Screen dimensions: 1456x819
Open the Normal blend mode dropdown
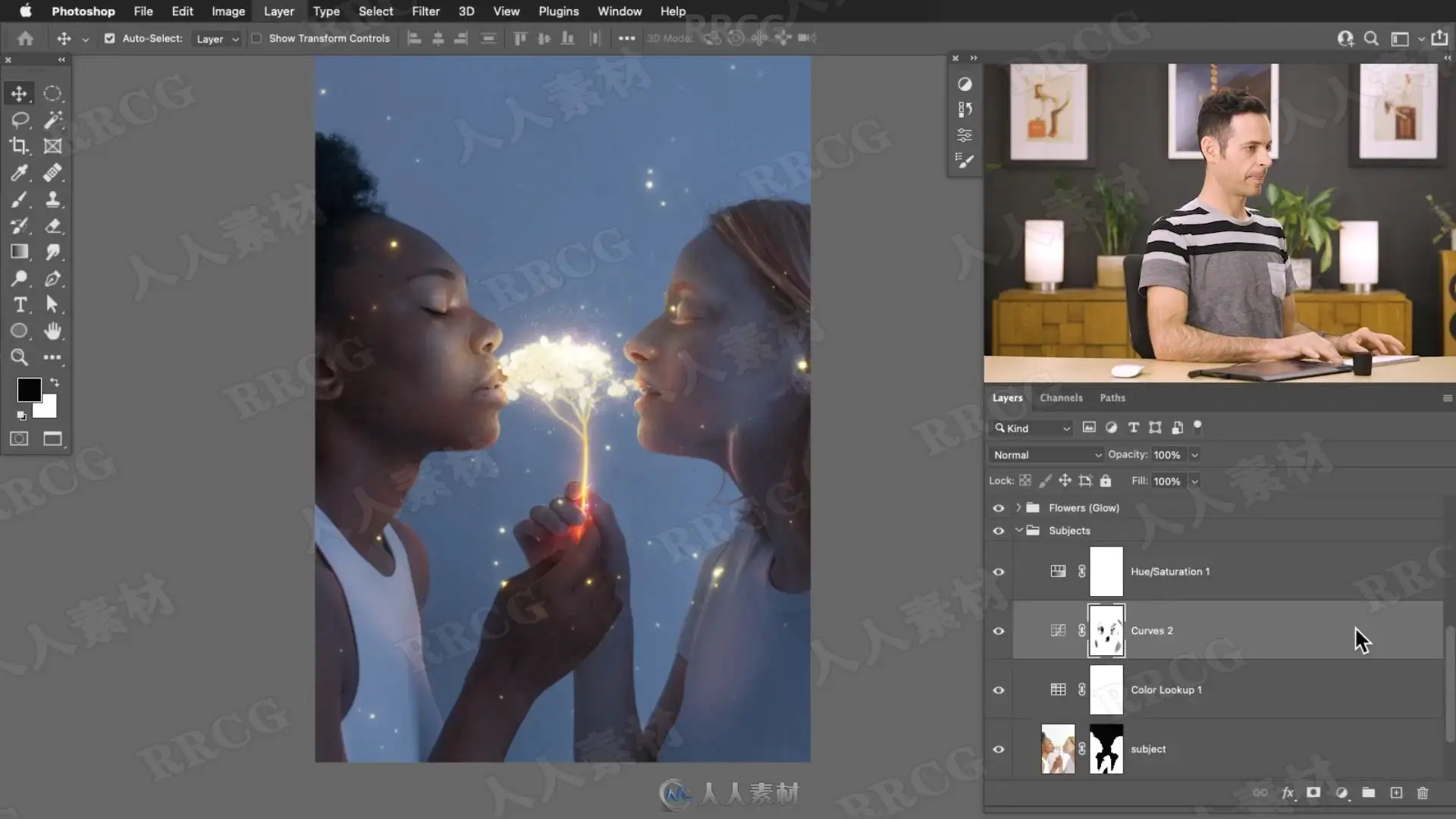click(1046, 455)
